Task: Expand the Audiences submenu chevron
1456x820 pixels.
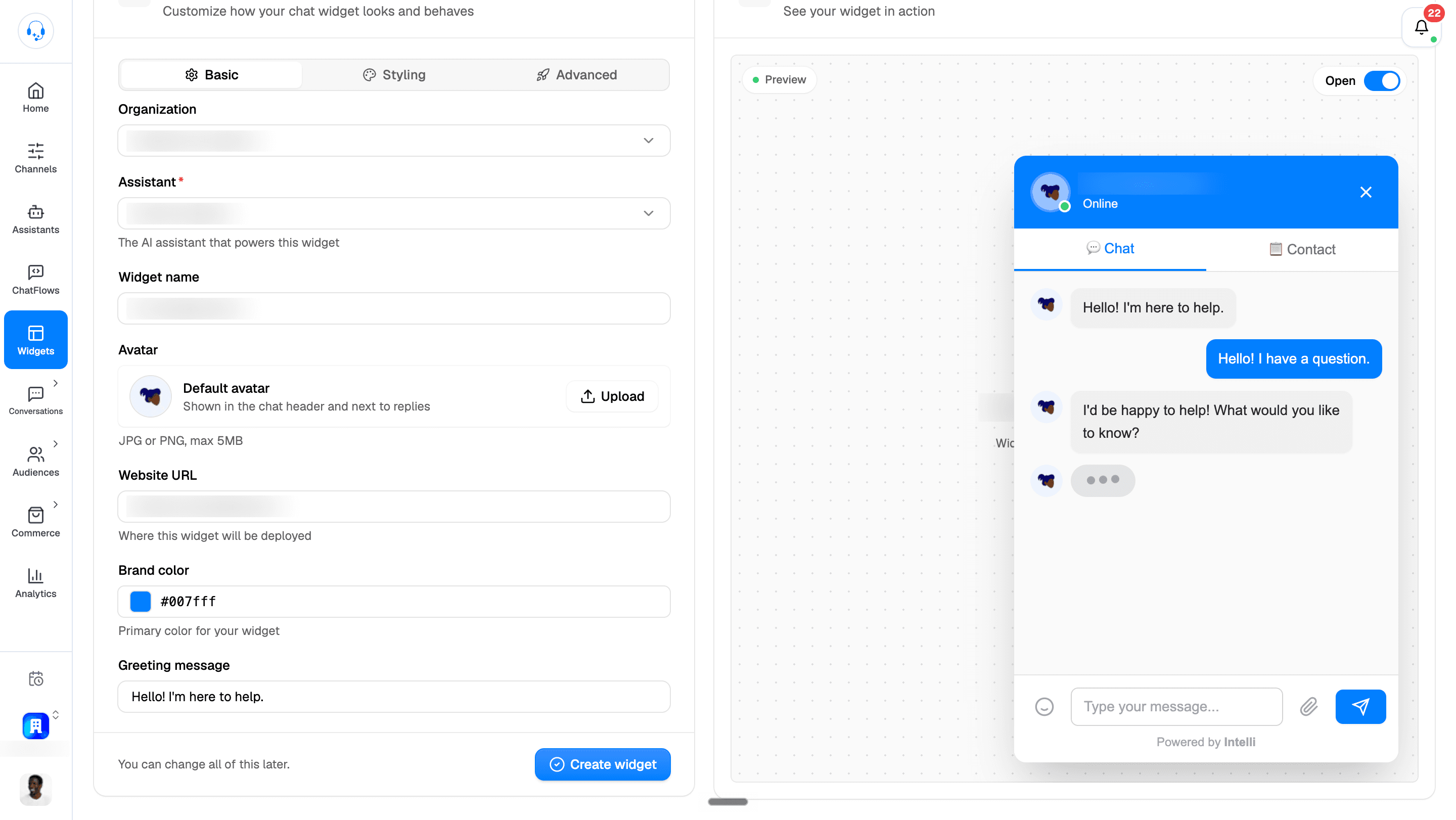Action: pyautogui.click(x=56, y=444)
